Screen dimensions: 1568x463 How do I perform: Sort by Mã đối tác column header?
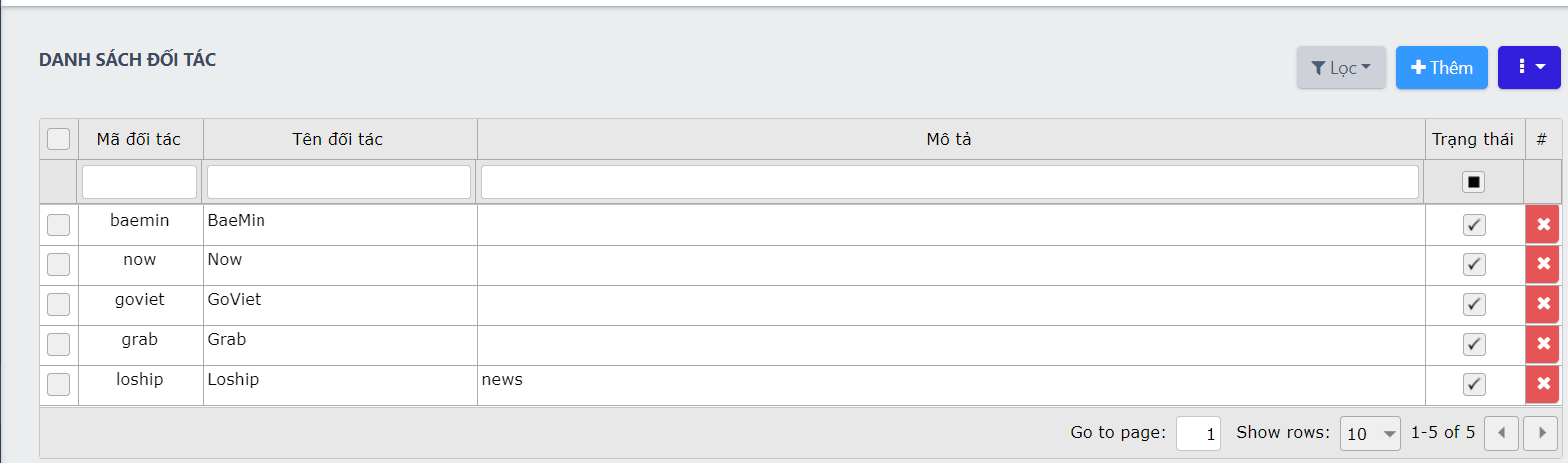click(x=139, y=139)
